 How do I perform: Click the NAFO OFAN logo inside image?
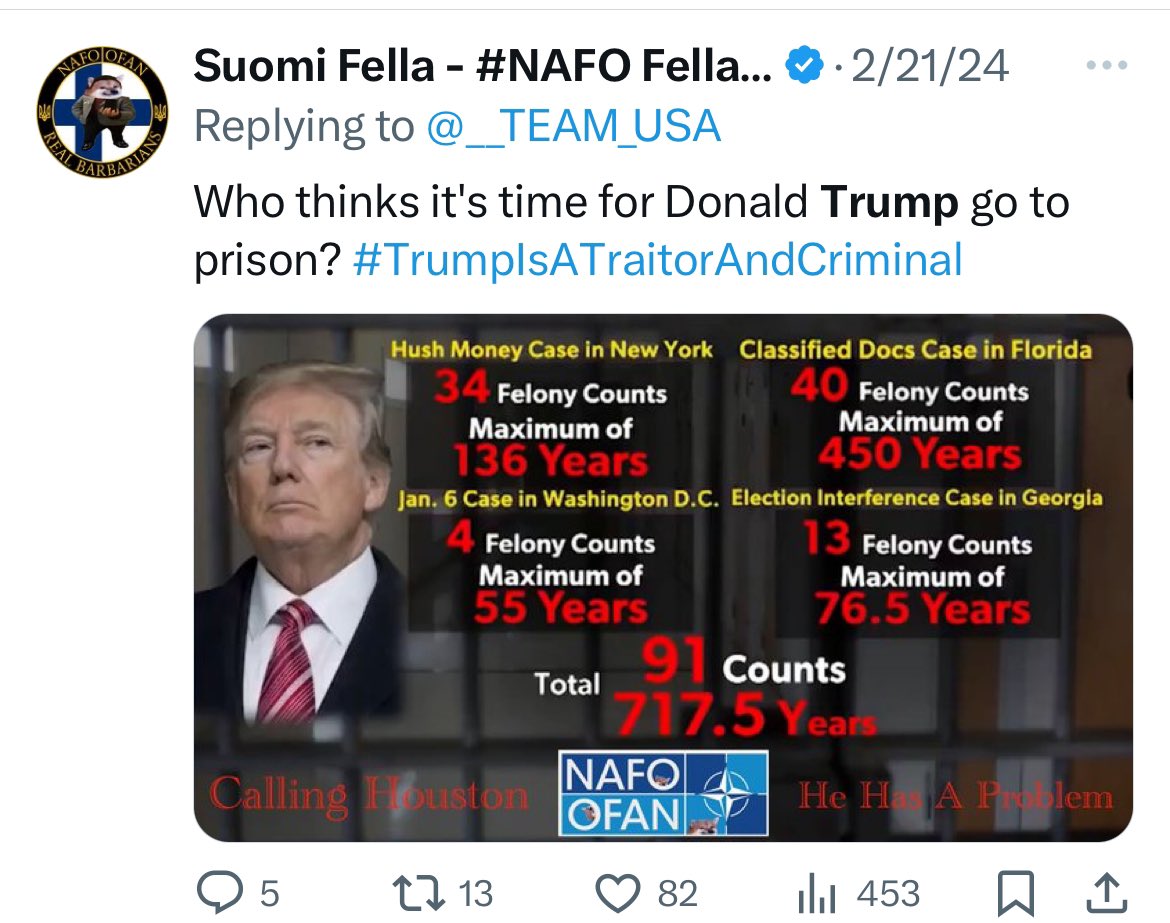[x=663, y=793]
